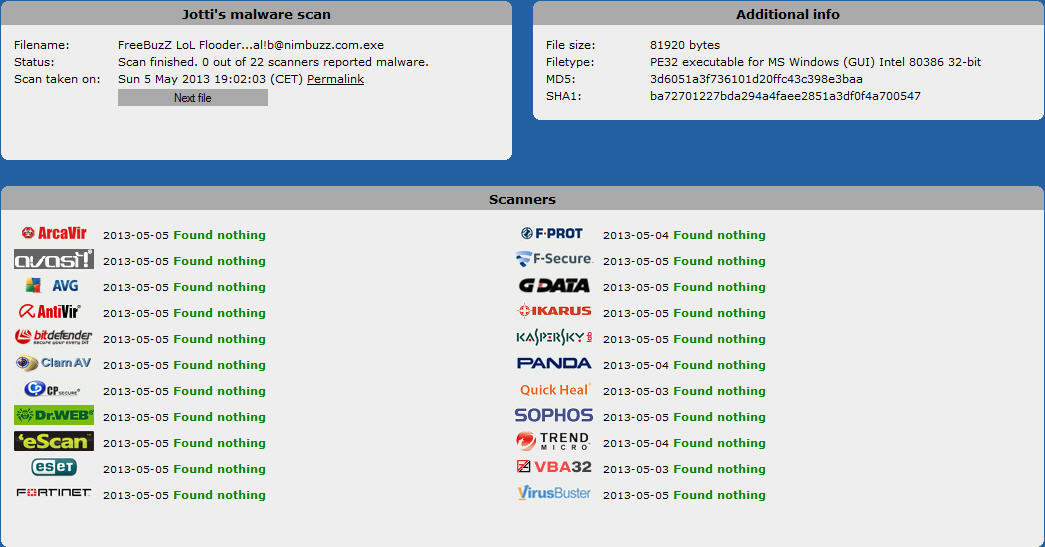Click the Fortinet scanner logo

[54, 492]
